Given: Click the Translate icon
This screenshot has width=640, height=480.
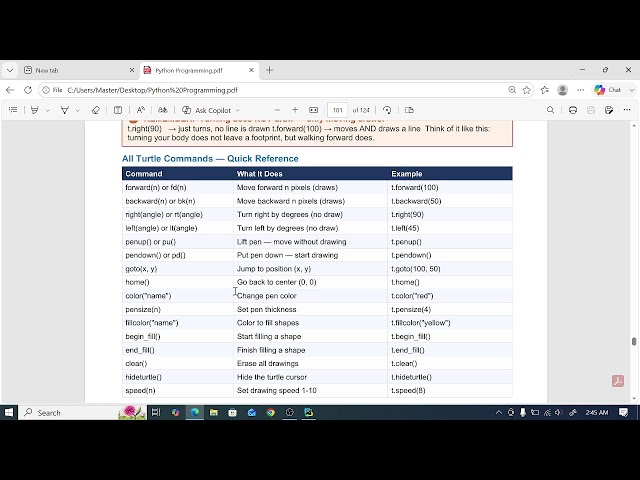Looking at the screenshot, I should (162, 110).
